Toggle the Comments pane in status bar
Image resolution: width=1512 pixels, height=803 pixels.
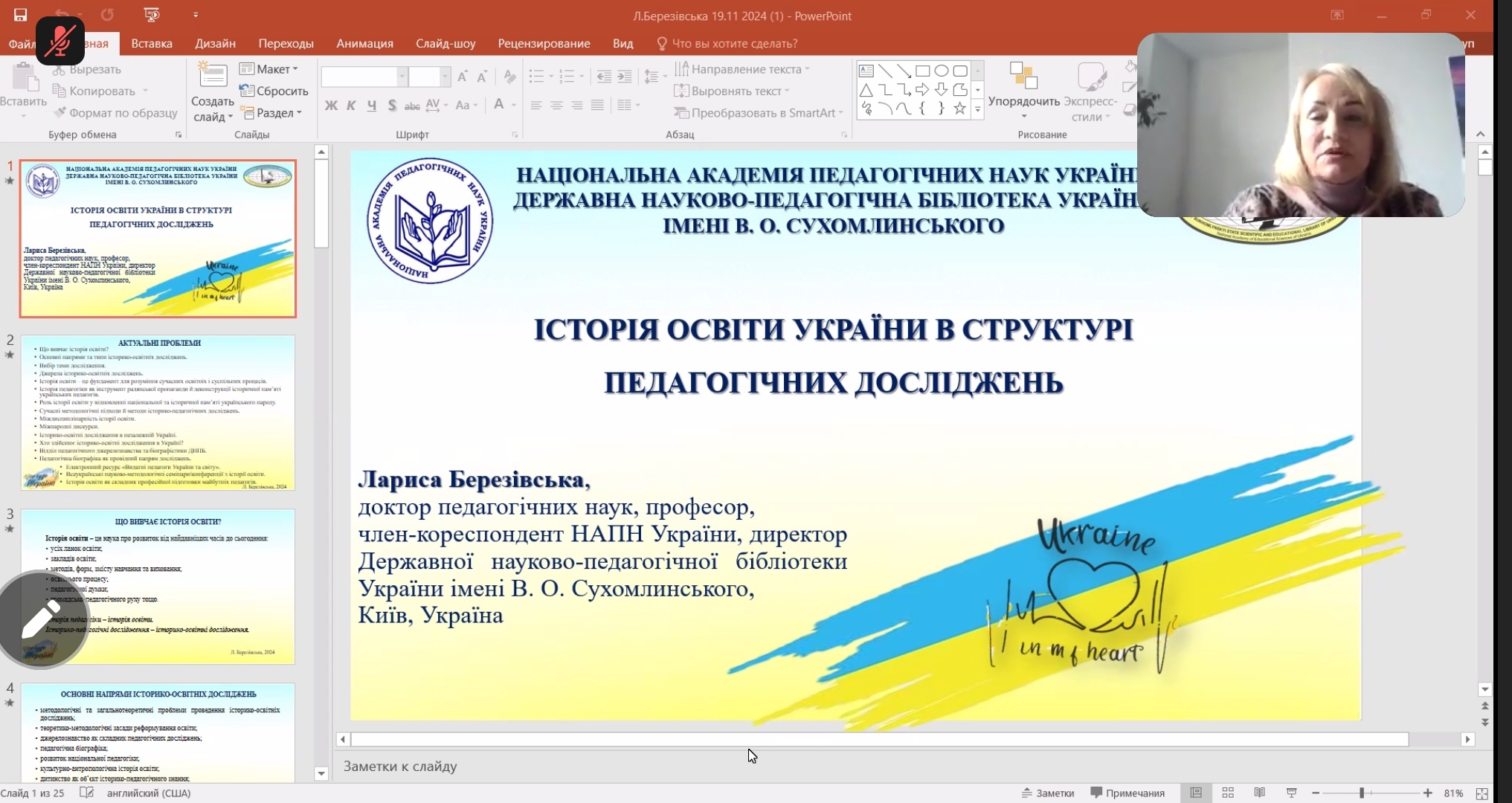pos(1127,793)
